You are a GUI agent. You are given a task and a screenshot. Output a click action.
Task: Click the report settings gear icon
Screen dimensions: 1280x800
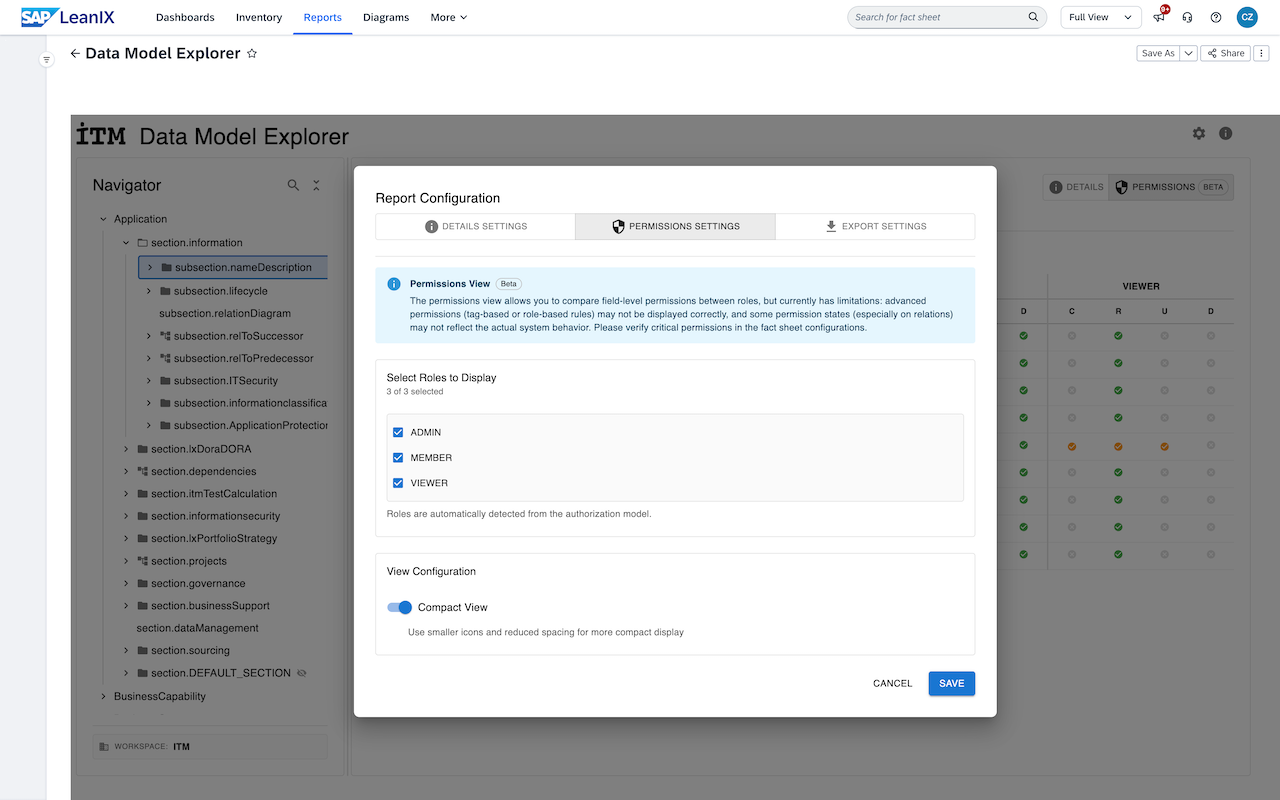[1199, 133]
